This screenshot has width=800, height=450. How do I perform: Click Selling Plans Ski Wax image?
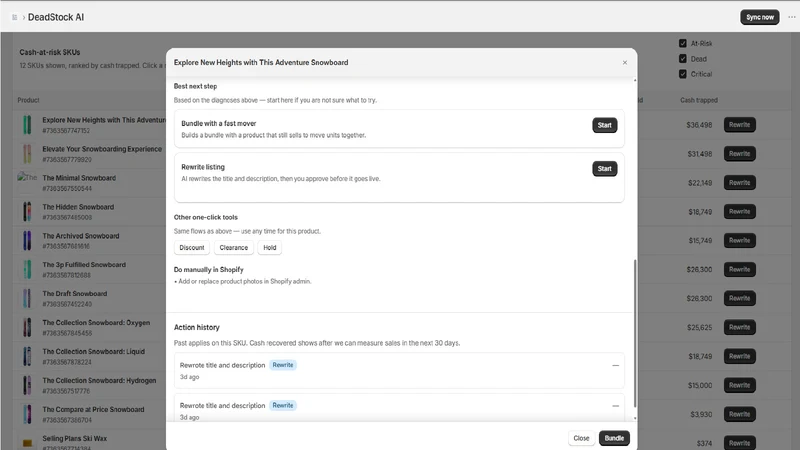pyautogui.click(x=27, y=442)
